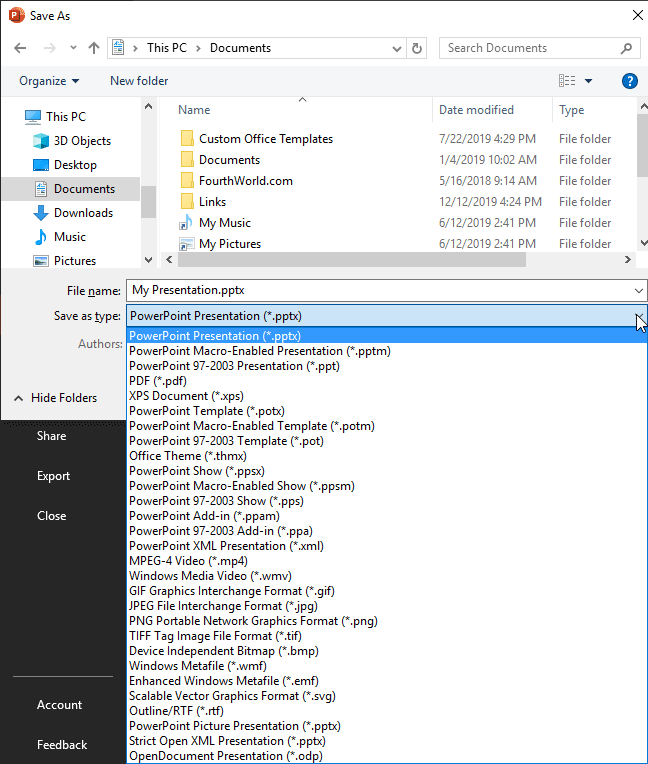The image size is (648, 764).
Task: Select the Links folder
Action: click(x=212, y=202)
